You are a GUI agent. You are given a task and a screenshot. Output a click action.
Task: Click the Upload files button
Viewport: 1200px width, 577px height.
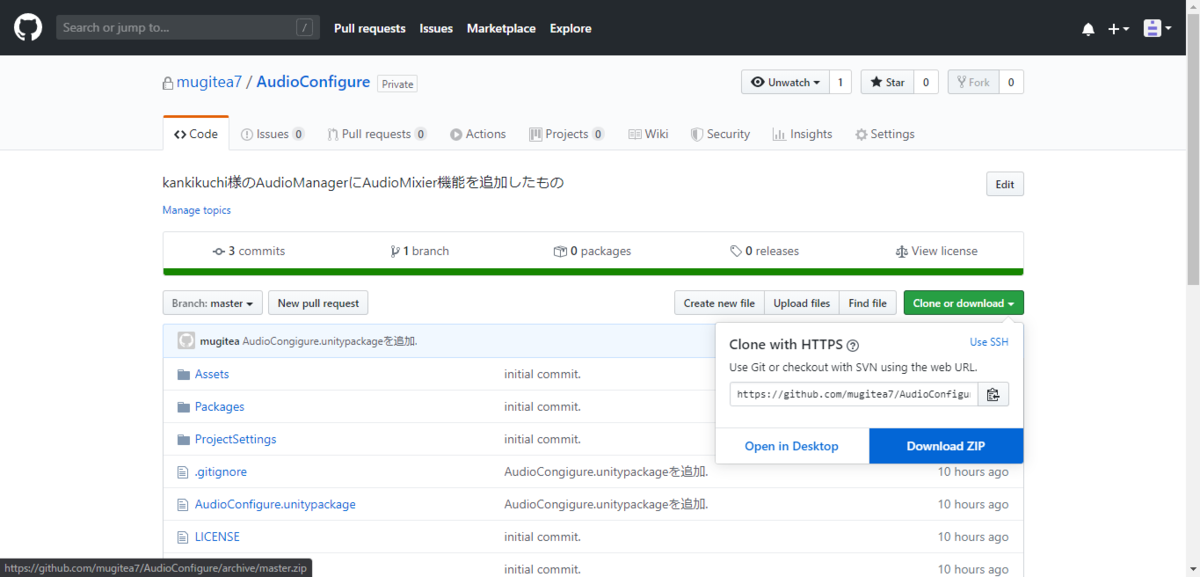tap(802, 303)
